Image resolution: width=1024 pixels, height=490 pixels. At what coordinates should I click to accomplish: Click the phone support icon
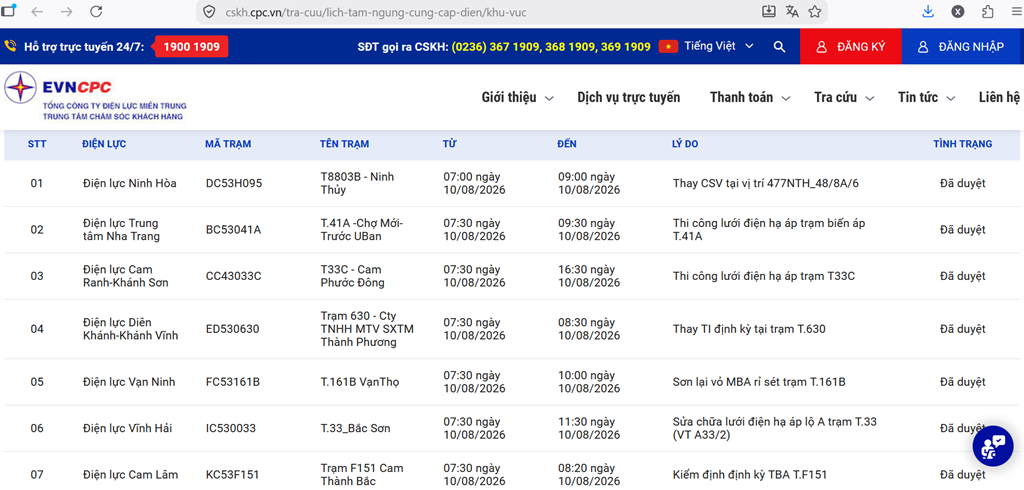point(10,46)
